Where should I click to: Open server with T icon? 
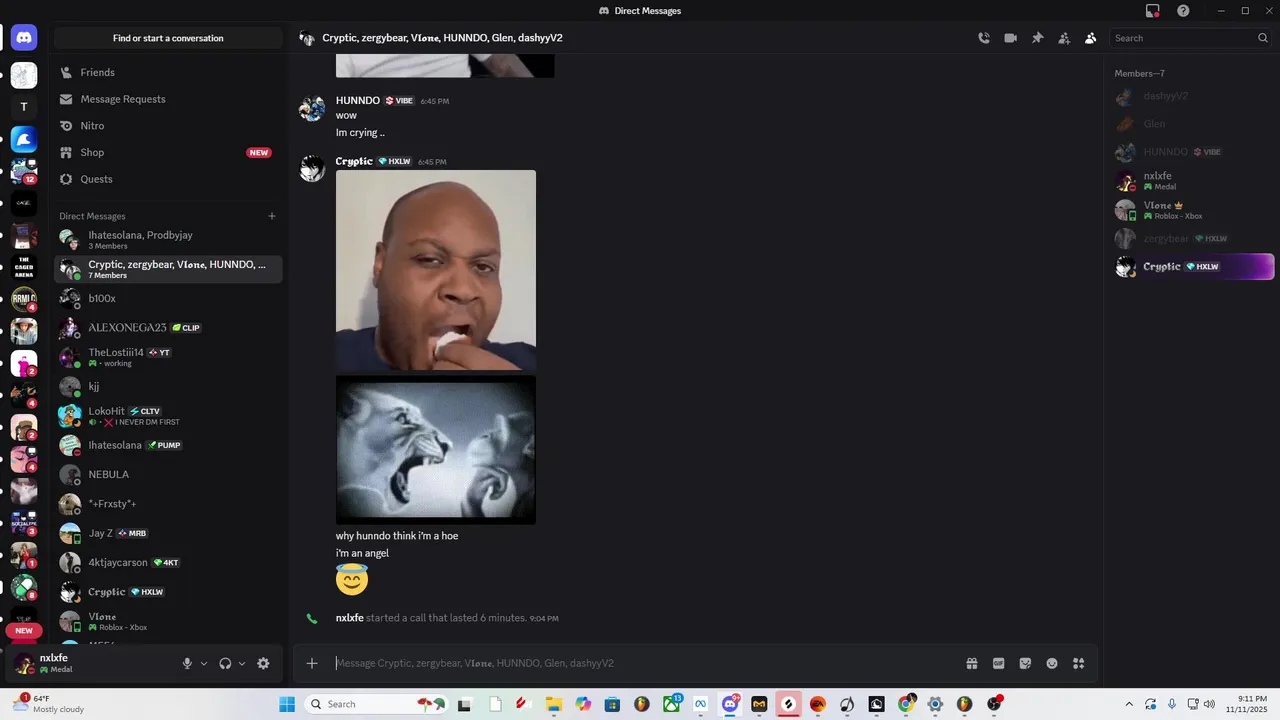[24, 107]
